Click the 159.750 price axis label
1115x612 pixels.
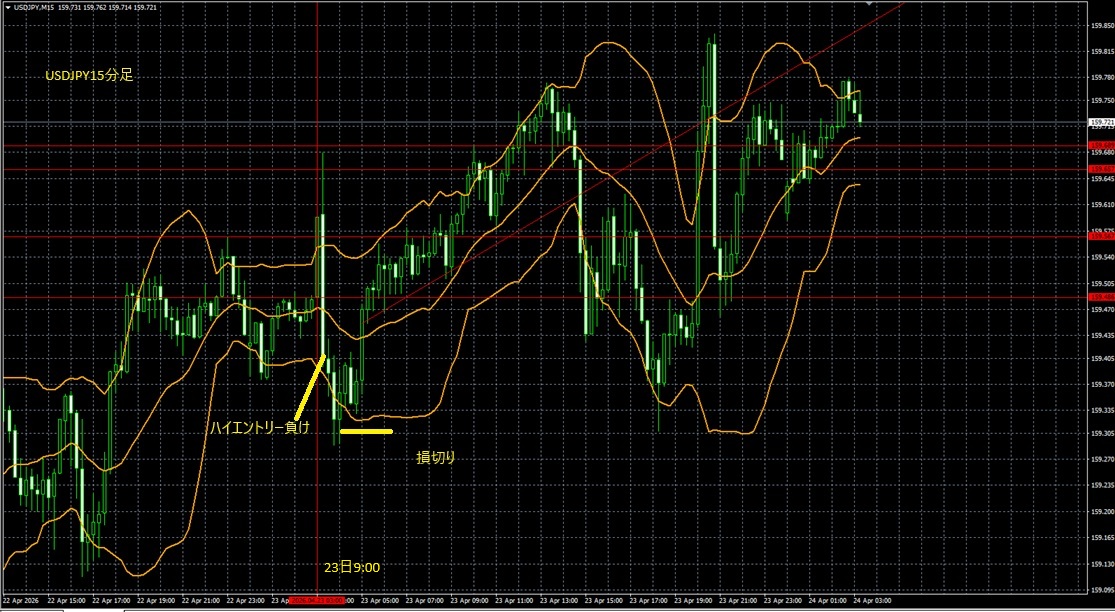(x=1100, y=100)
